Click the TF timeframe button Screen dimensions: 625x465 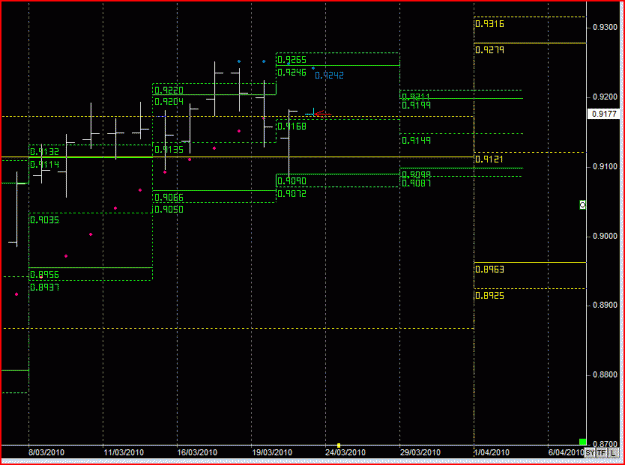(x=601, y=452)
